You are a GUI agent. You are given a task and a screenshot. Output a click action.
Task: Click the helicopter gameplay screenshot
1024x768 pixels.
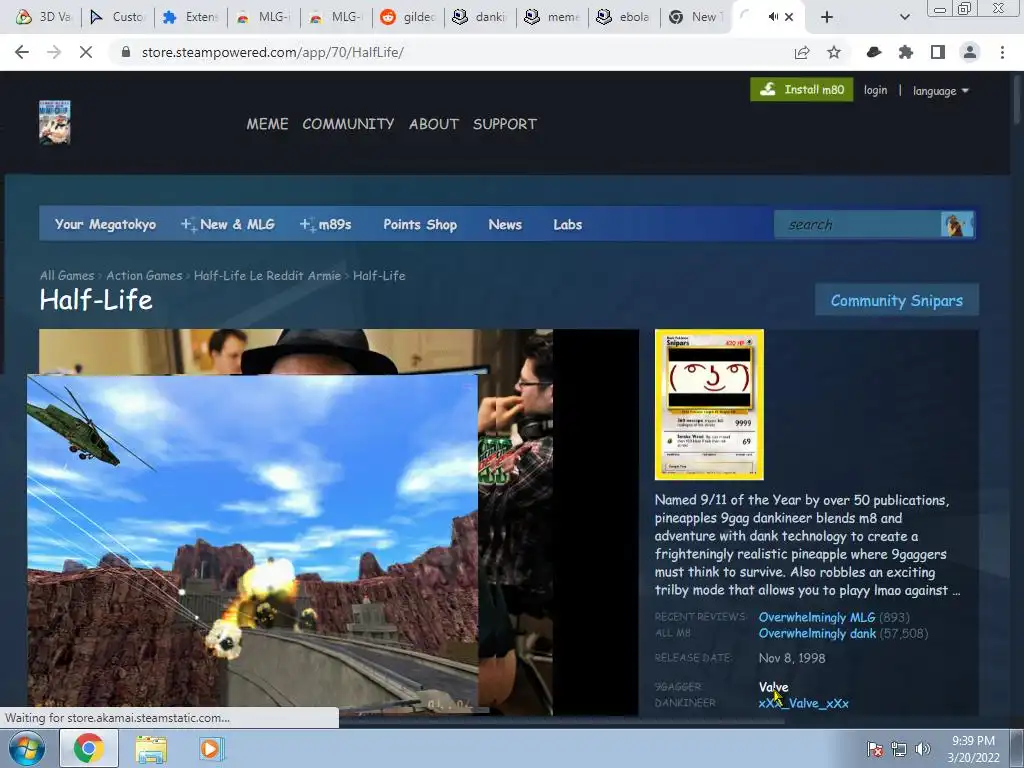pyautogui.click(x=252, y=541)
